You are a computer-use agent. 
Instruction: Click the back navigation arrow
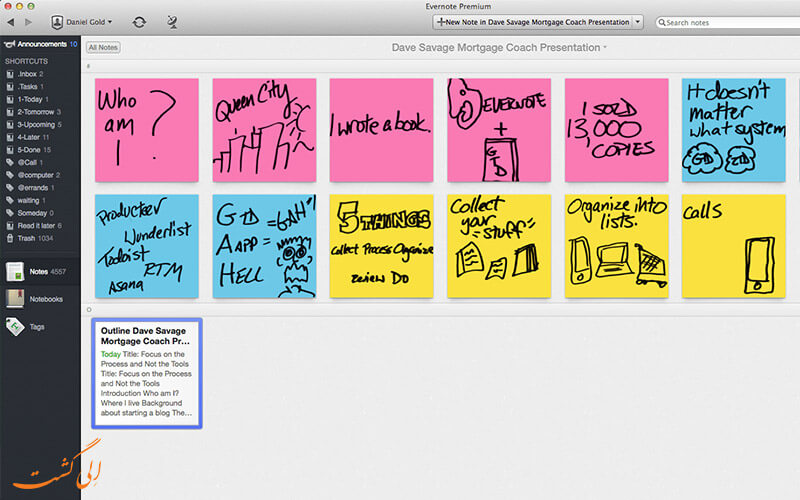coord(11,22)
